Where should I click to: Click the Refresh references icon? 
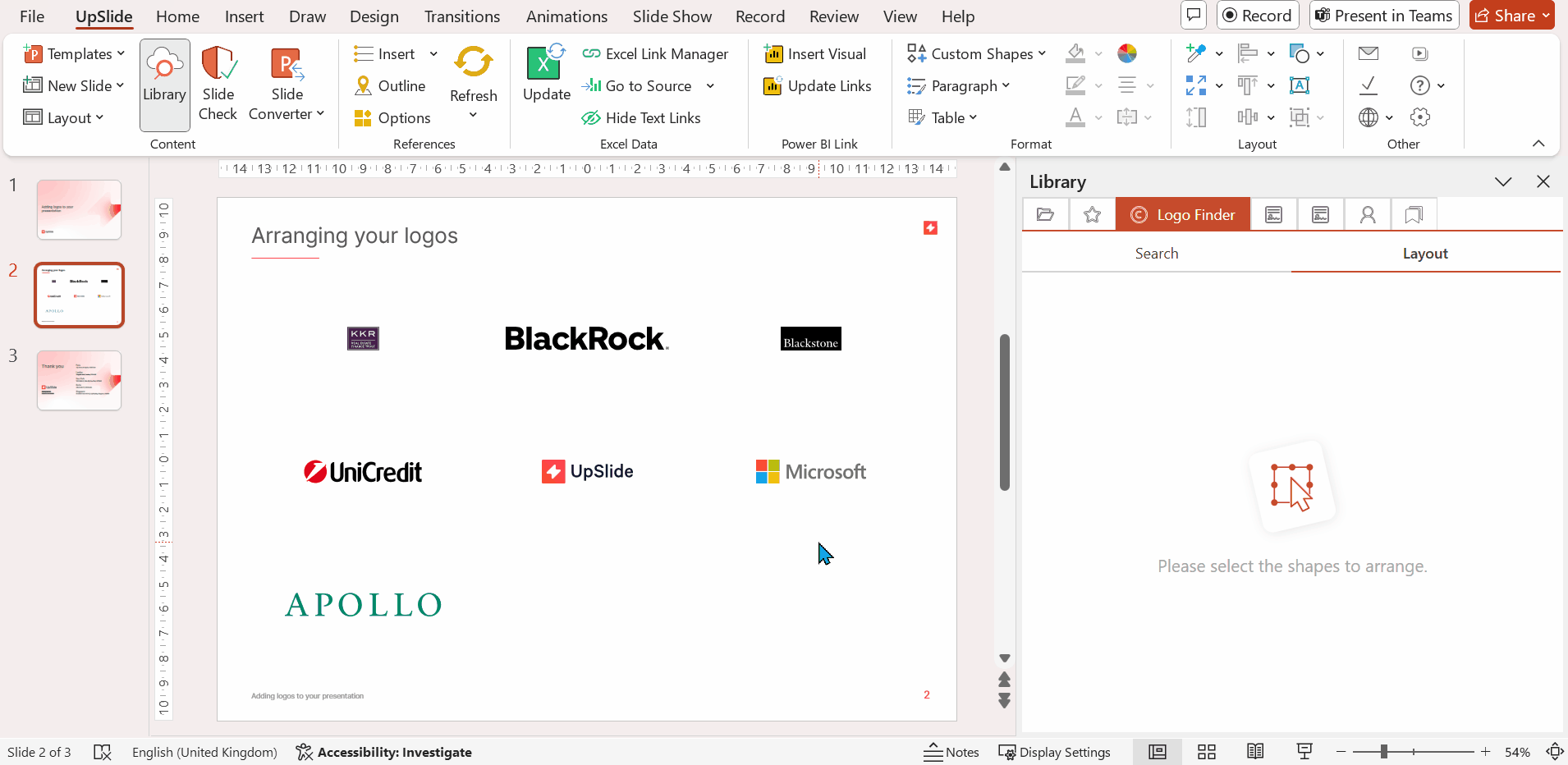pos(474,62)
